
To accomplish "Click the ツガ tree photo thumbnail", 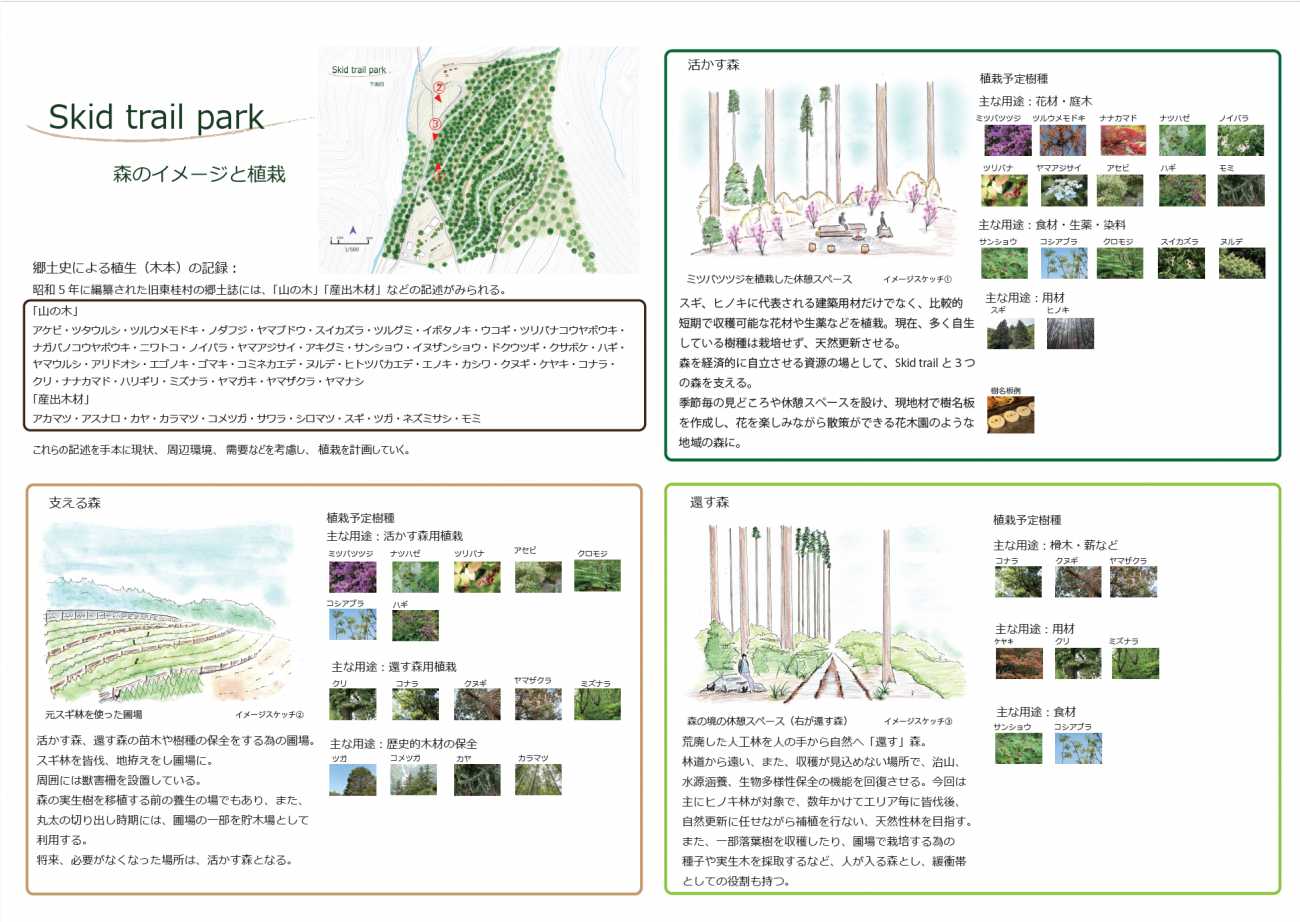I will pos(352,779).
